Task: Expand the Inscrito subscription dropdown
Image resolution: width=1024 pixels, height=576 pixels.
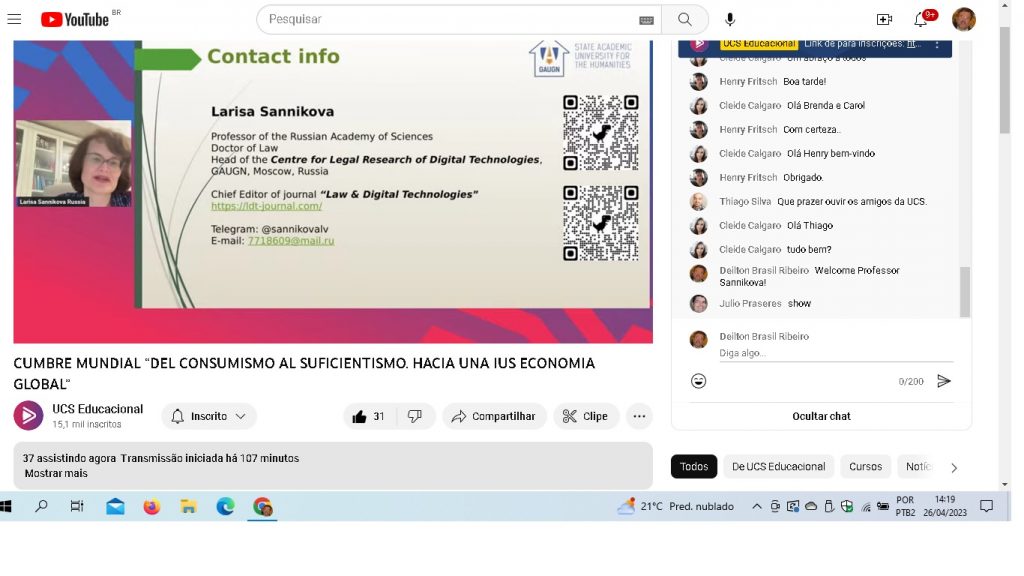Action: pyautogui.click(x=208, y=416)
